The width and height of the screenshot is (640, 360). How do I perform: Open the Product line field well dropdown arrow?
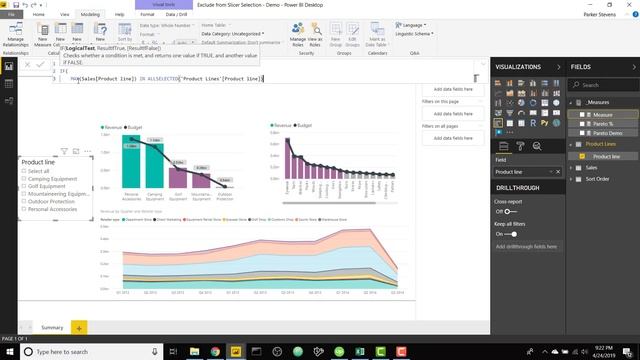pos(551,172)
